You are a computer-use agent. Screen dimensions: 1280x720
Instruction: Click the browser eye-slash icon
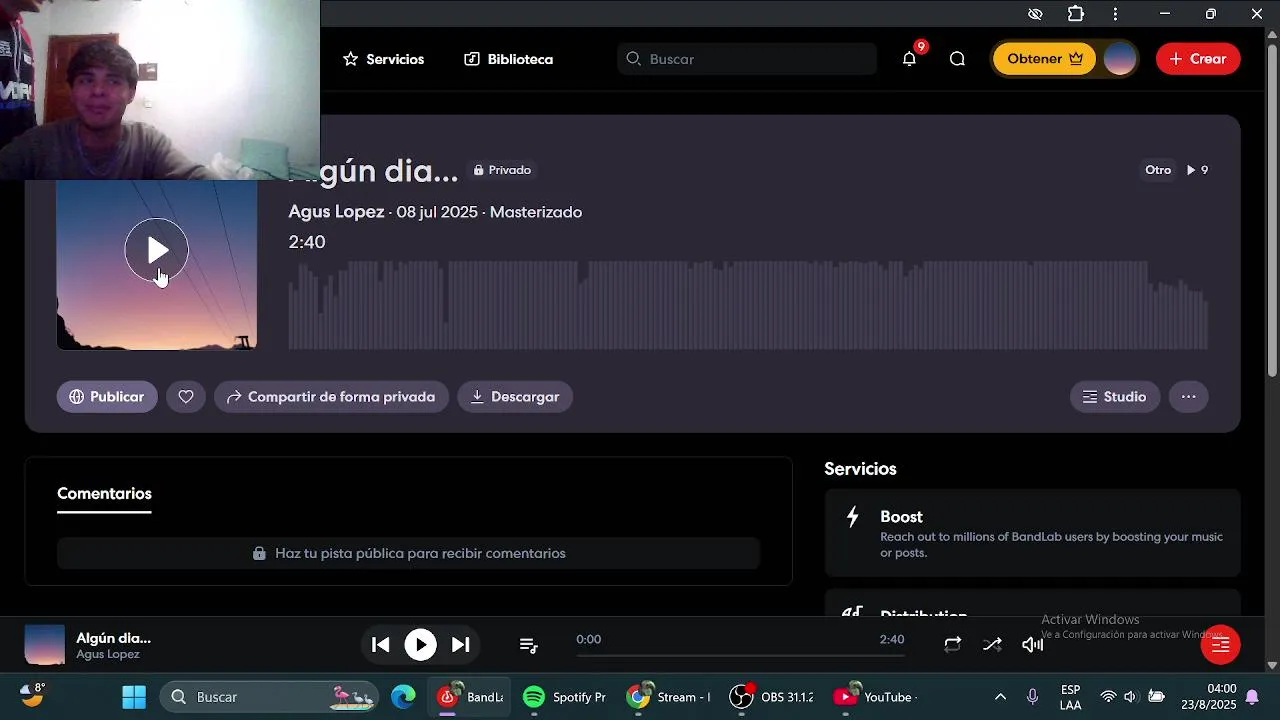click(1035, 14)
